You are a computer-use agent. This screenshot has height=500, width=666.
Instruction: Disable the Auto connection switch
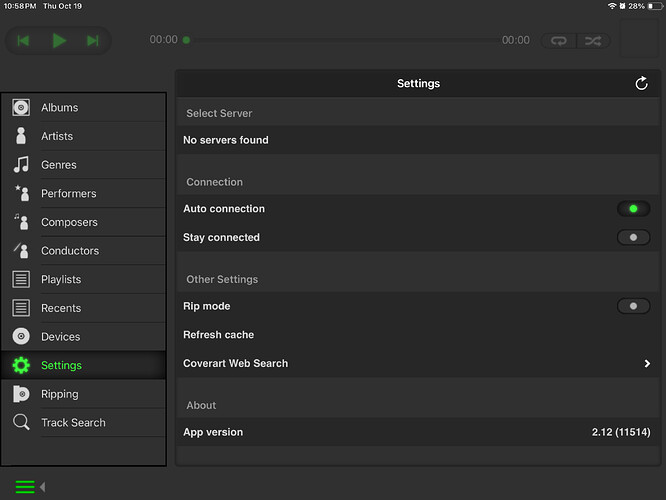[x=633, y=209]
